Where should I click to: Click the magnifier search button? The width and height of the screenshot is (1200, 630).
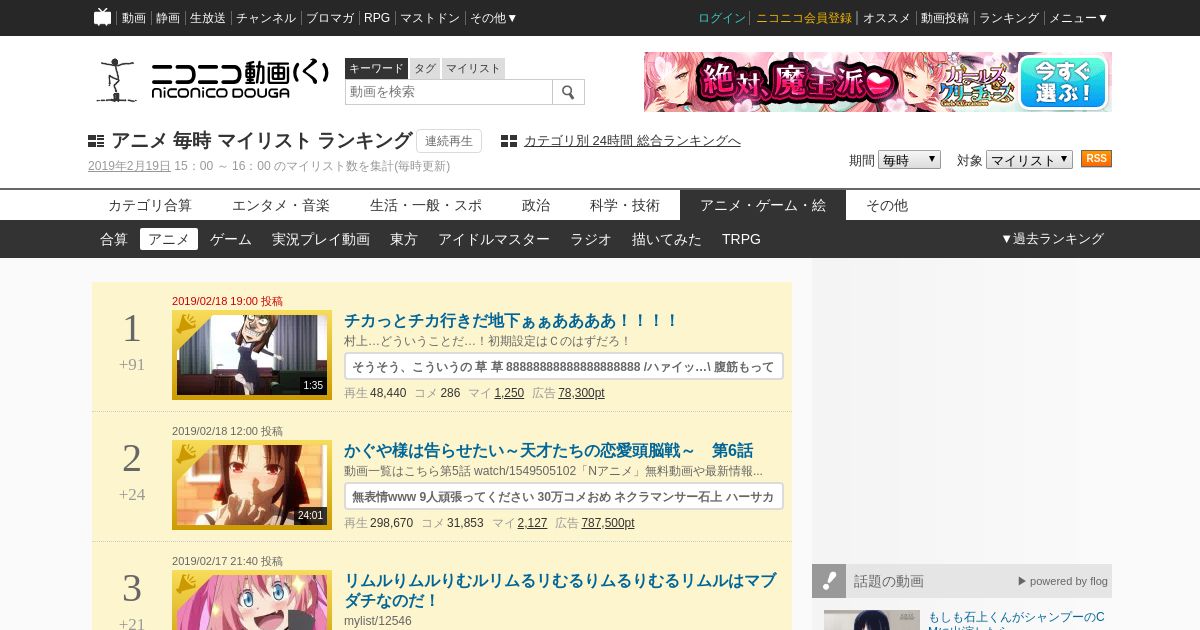click(x=568, y=92)
